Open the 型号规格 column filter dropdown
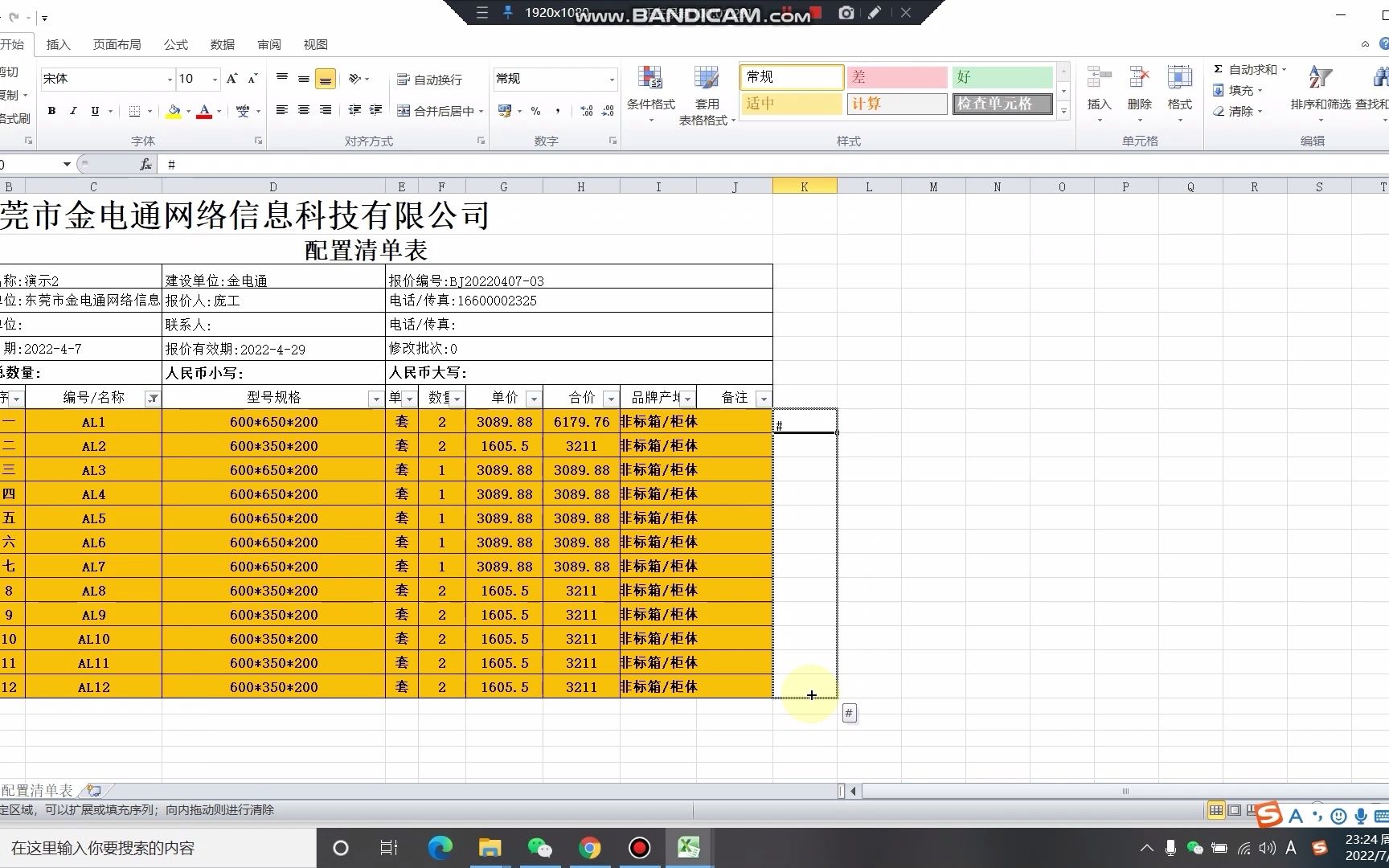Viewport: 1389px width, 868px height. tap(375, 399)
